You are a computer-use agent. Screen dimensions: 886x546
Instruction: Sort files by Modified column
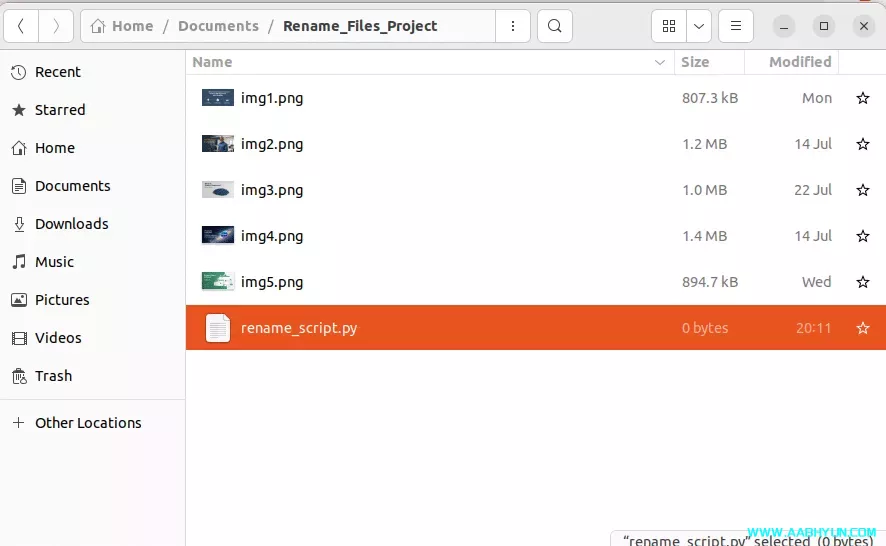799,62
